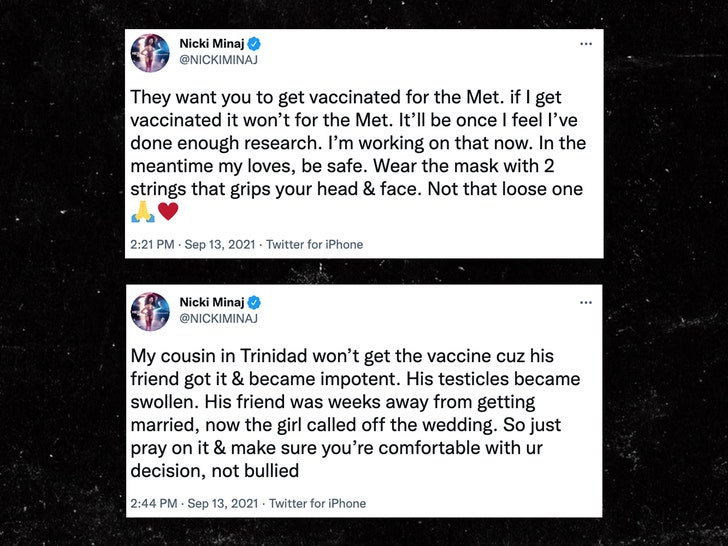Click the Sep 13, 2021 date on the top tweet
The width and height of the screenshot is (728, 546).
(x=220, y=245)
